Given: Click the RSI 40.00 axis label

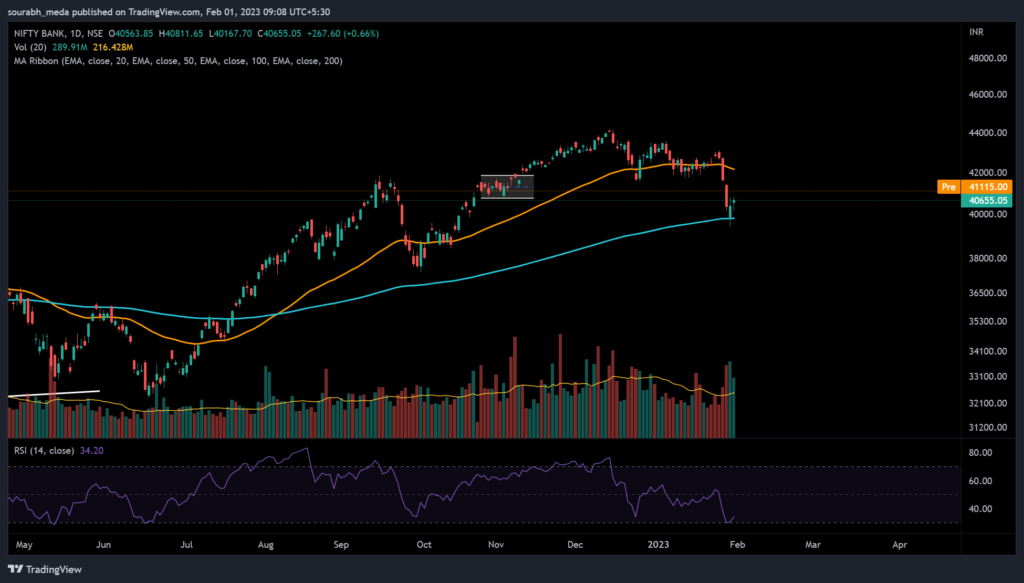Looking at the screenshot, I should [982, 509].
